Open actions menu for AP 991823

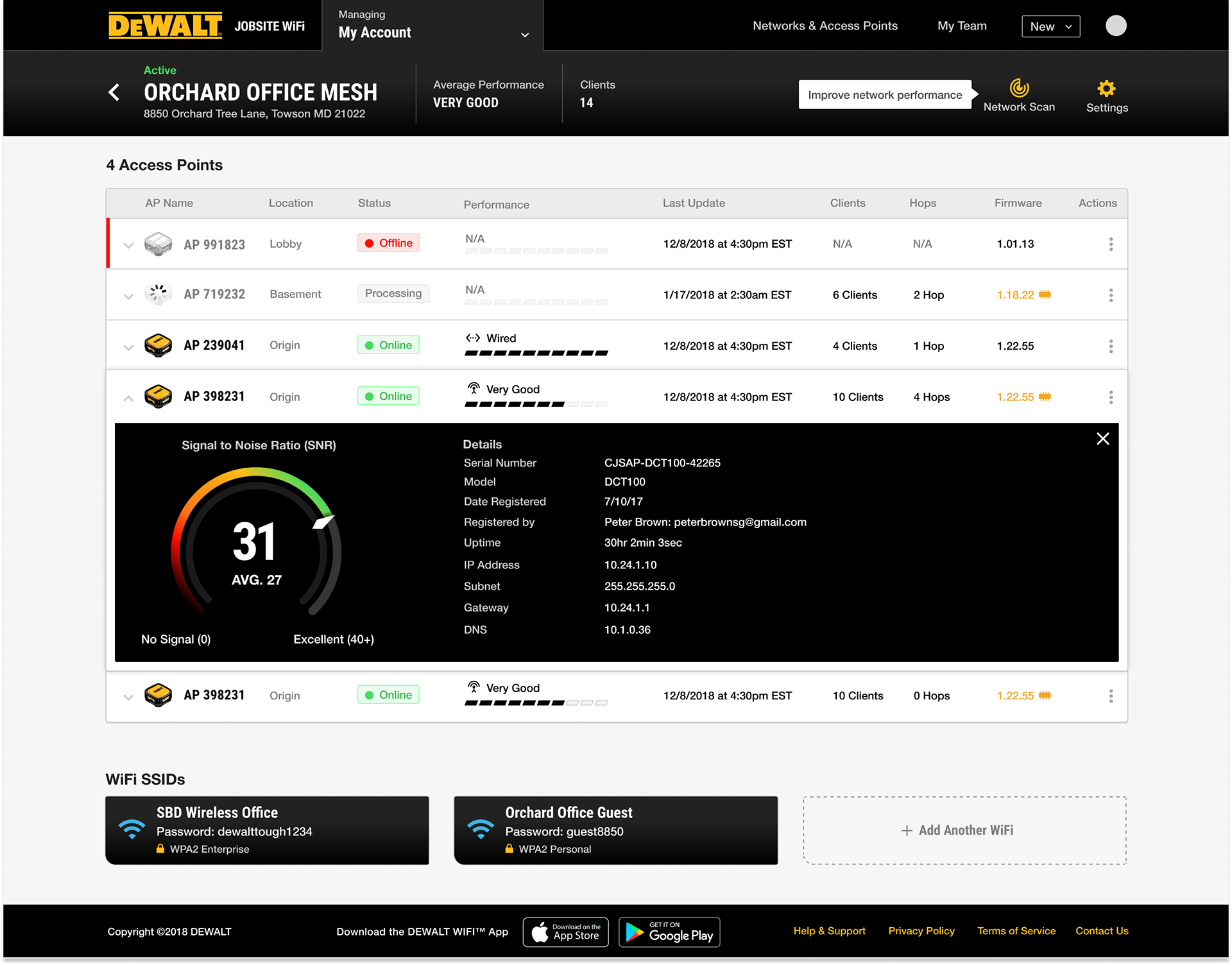[x=1111, y=244]
